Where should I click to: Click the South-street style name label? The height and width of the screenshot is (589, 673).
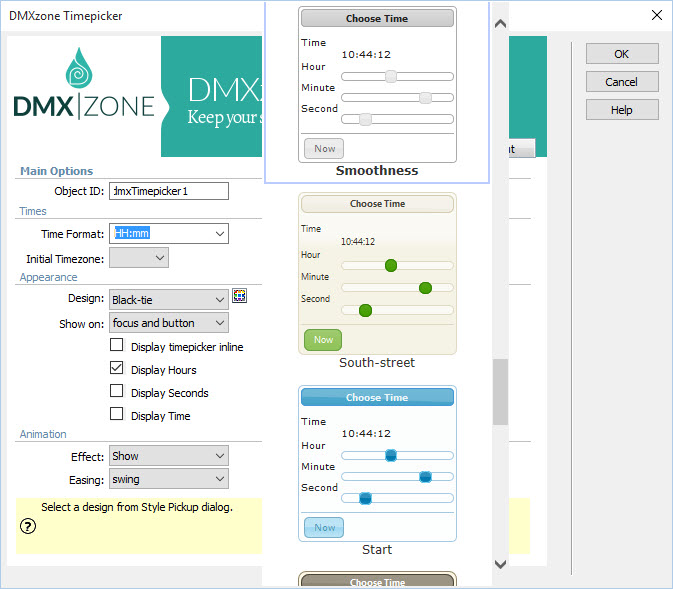377,362
